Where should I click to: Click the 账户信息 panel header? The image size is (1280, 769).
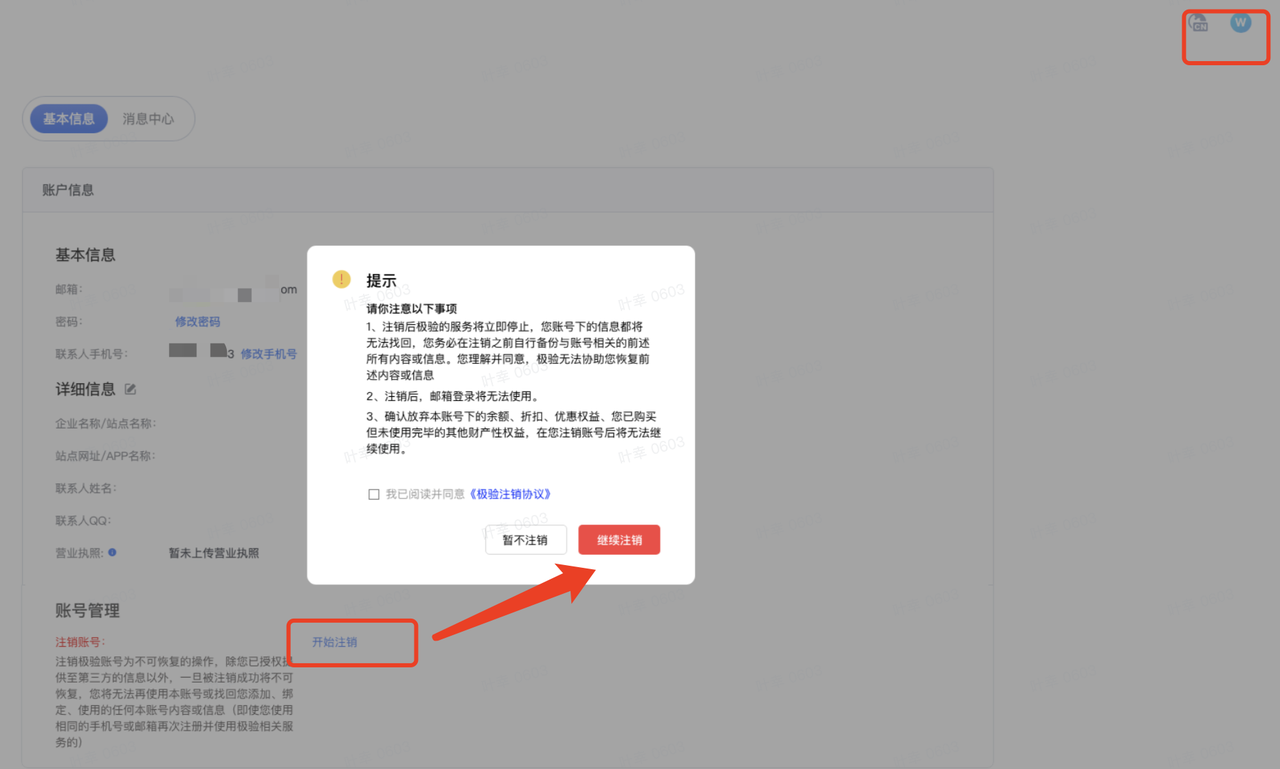point(69,189)
